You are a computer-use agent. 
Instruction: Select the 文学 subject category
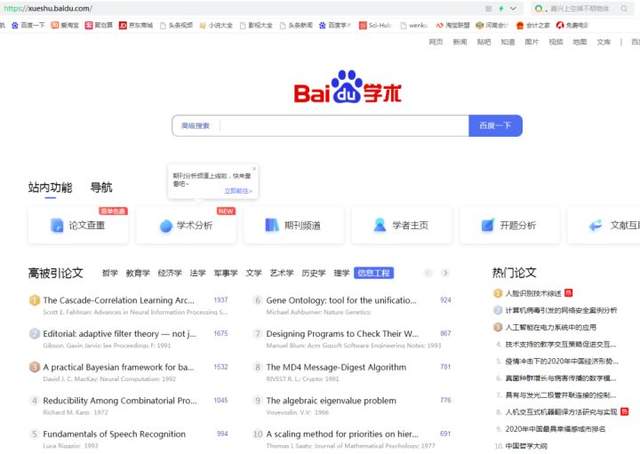pos(253,273)
